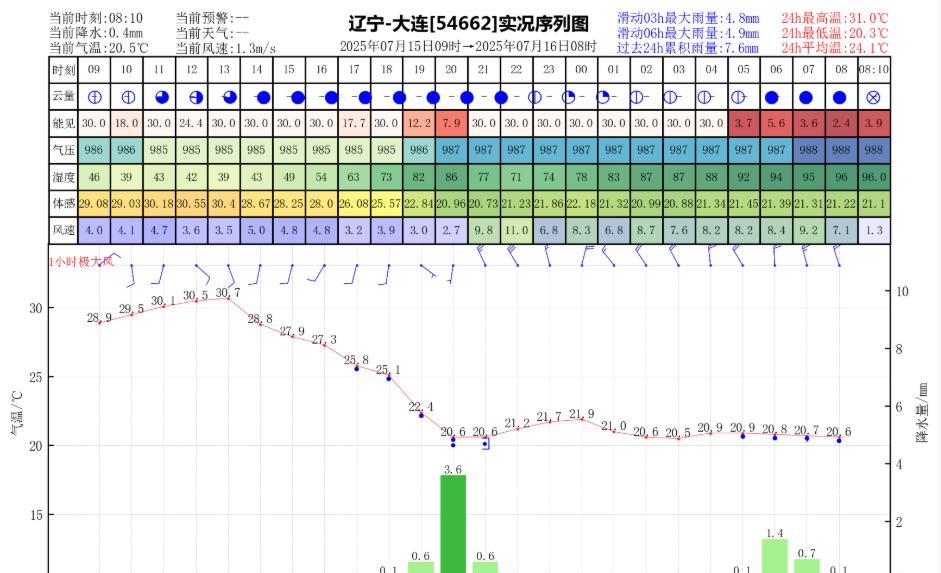Click the cloud cover symbol for hour 09
941x573 pixels.
tap(94, 97)
